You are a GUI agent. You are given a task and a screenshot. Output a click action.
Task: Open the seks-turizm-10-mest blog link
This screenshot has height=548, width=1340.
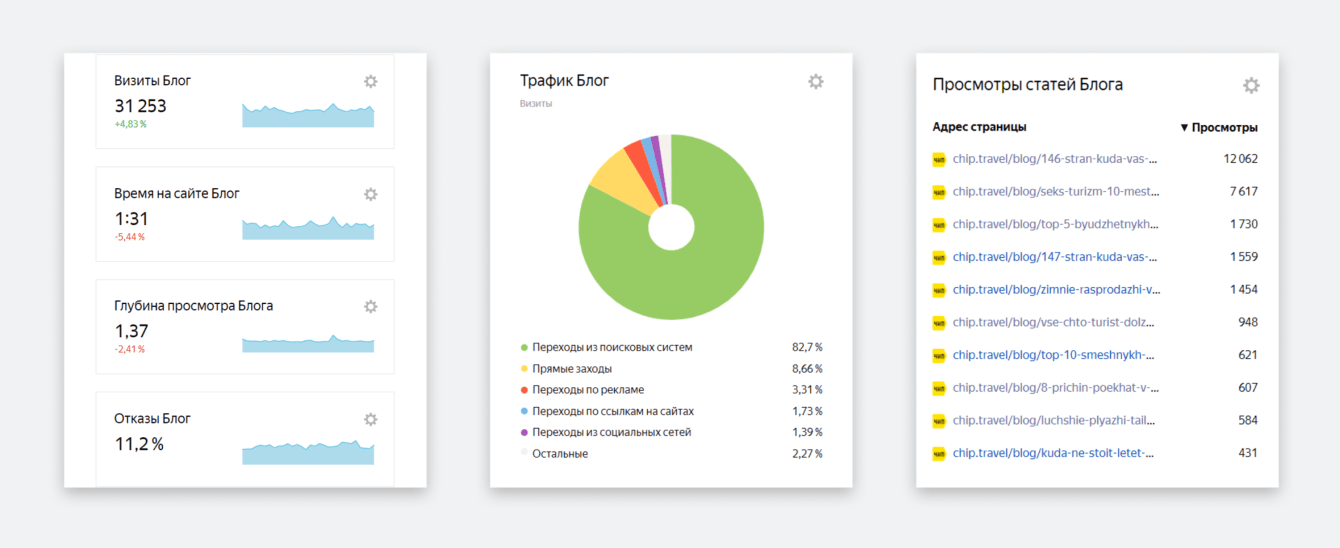(x=1056, y=191)
